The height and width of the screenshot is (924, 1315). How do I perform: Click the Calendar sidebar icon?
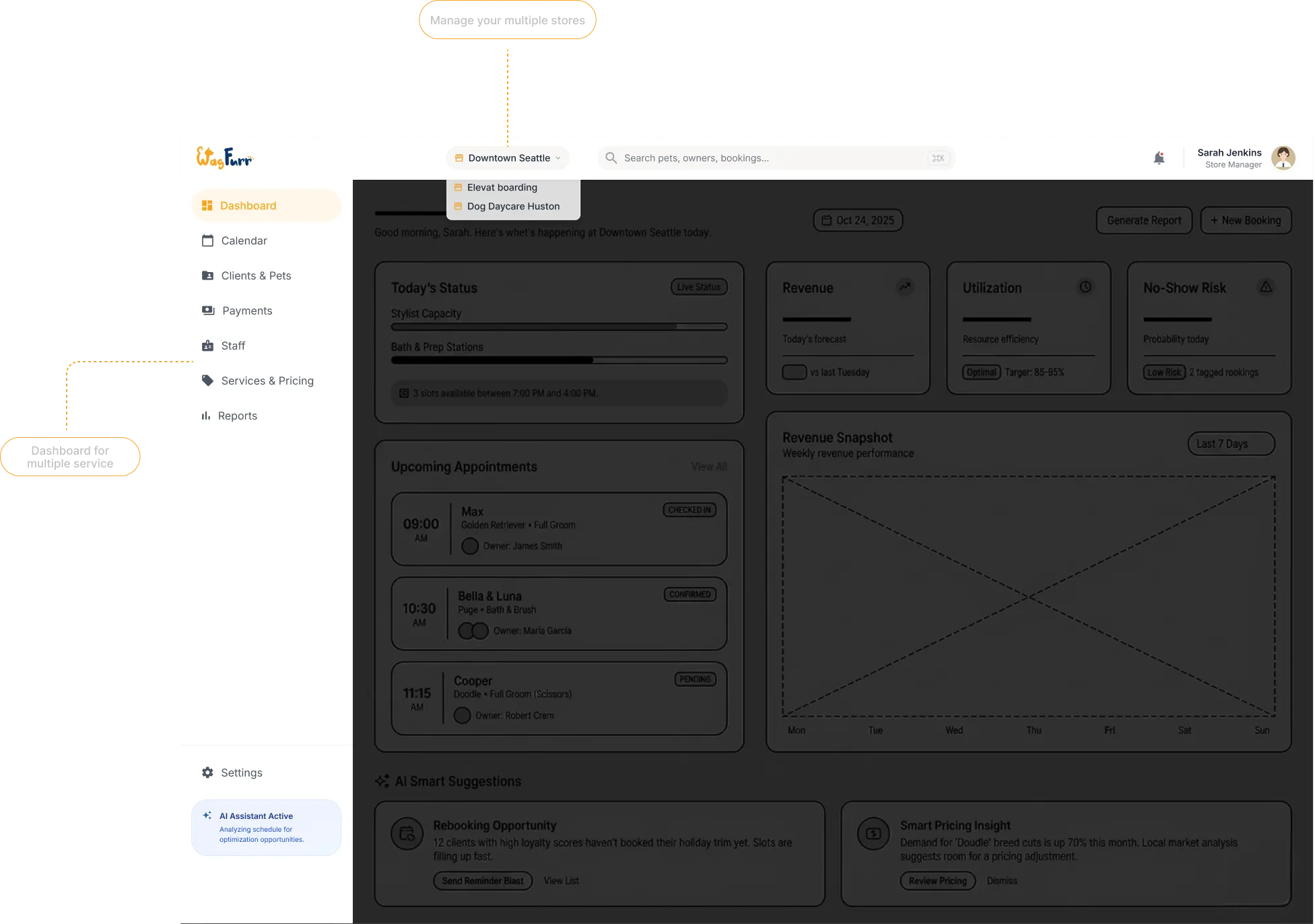pos(207,240)
